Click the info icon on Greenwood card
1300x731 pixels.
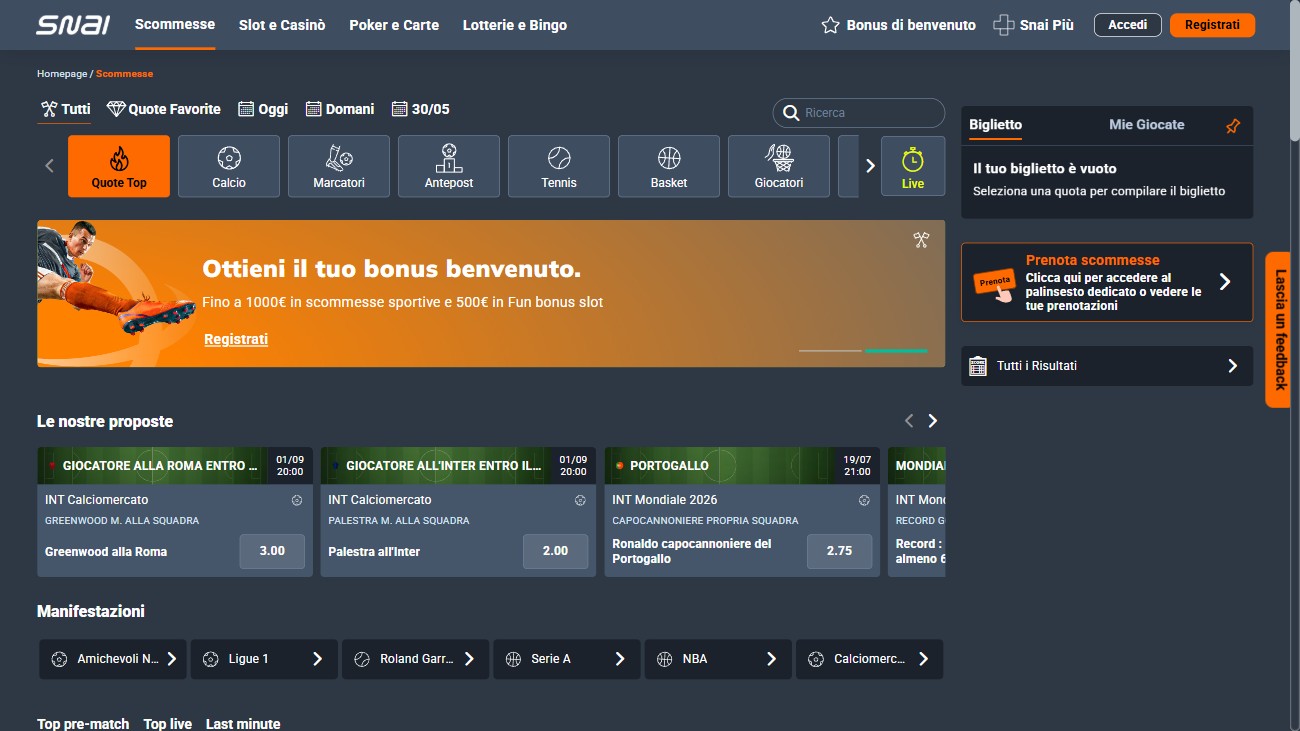click(x=297, y=500)
